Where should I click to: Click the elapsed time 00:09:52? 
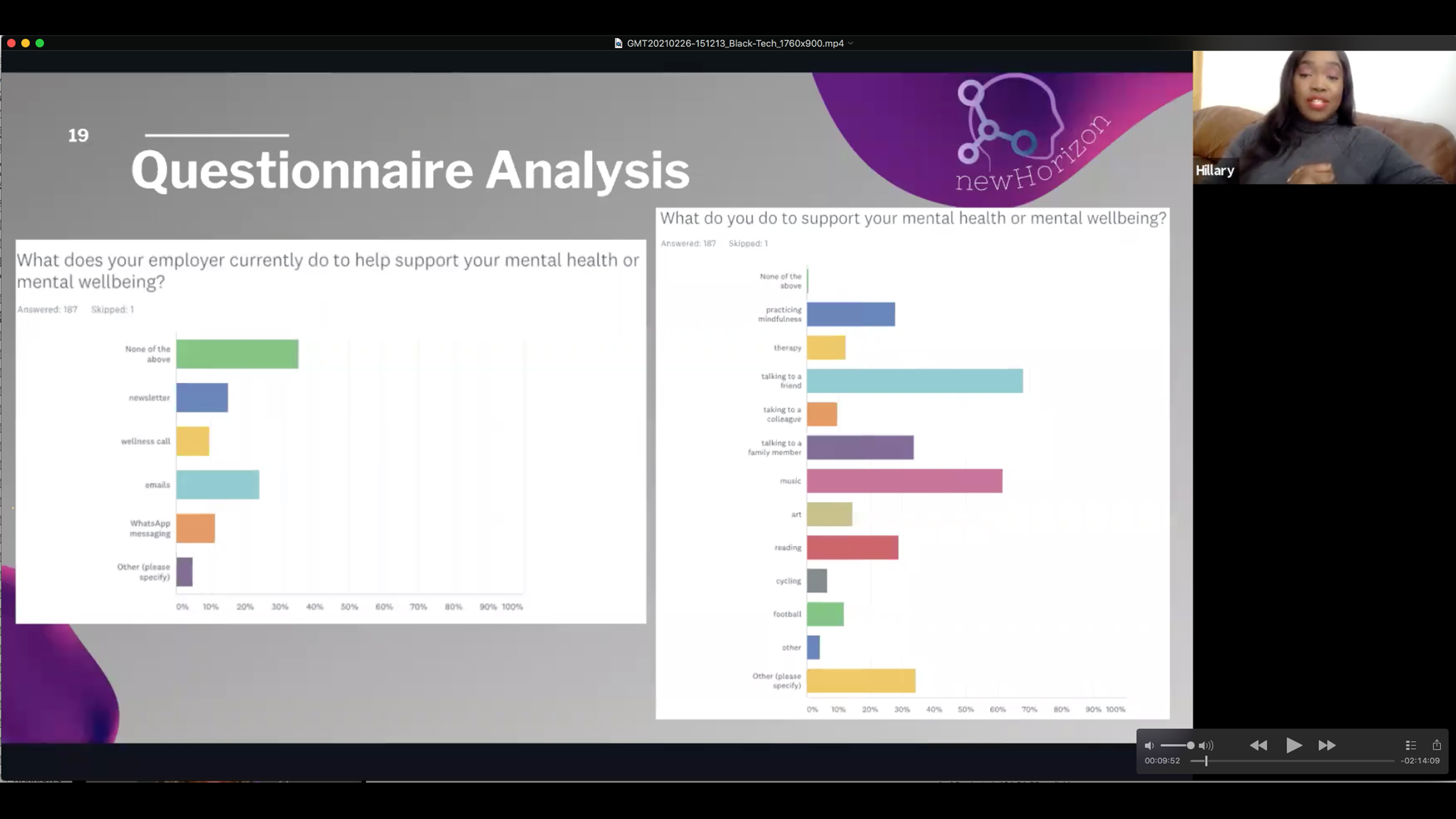click(1162, 761)
